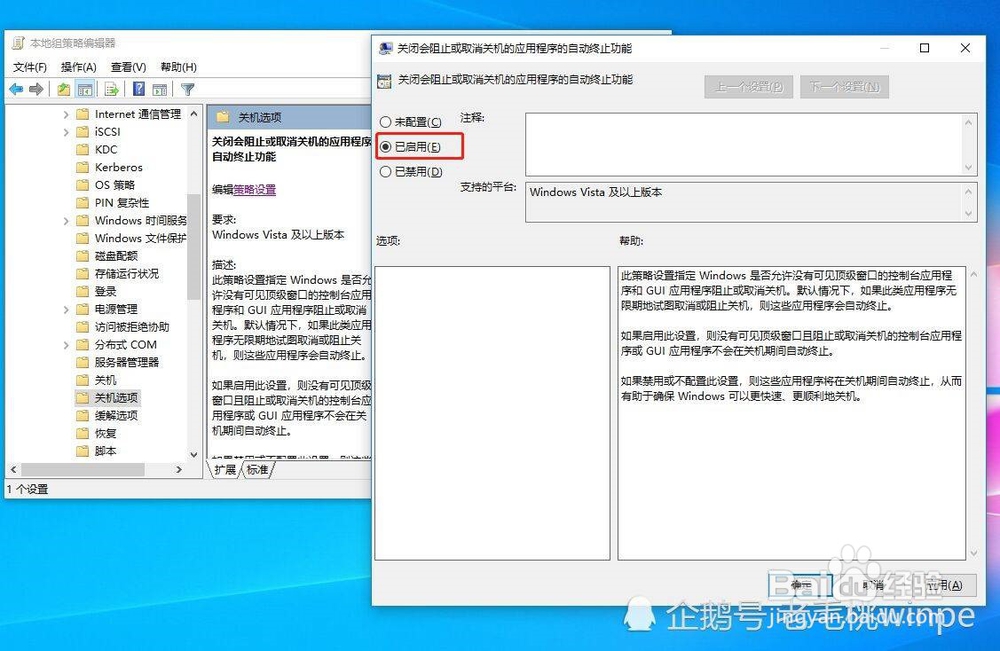Viewport: 1000px width, 651px height.
Task: Click the tree pane scroll-down arrow
Action: (194, 454)
